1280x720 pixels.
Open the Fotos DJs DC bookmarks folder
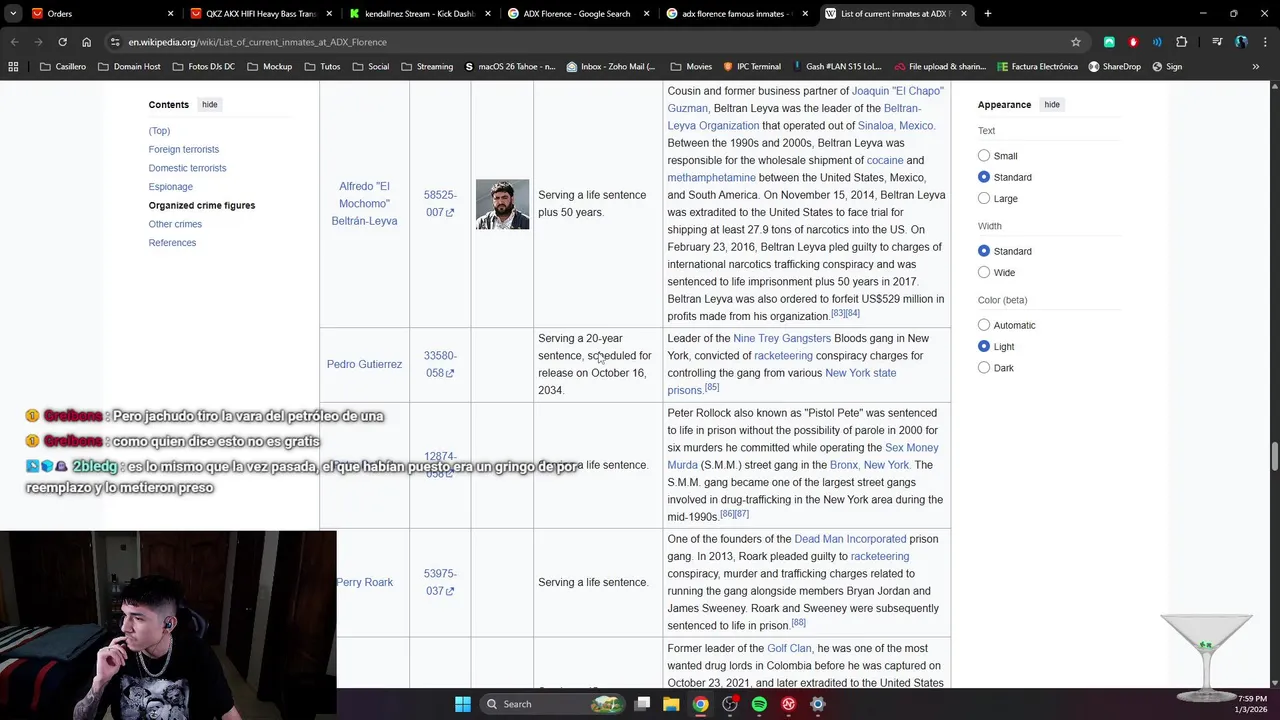204,67
